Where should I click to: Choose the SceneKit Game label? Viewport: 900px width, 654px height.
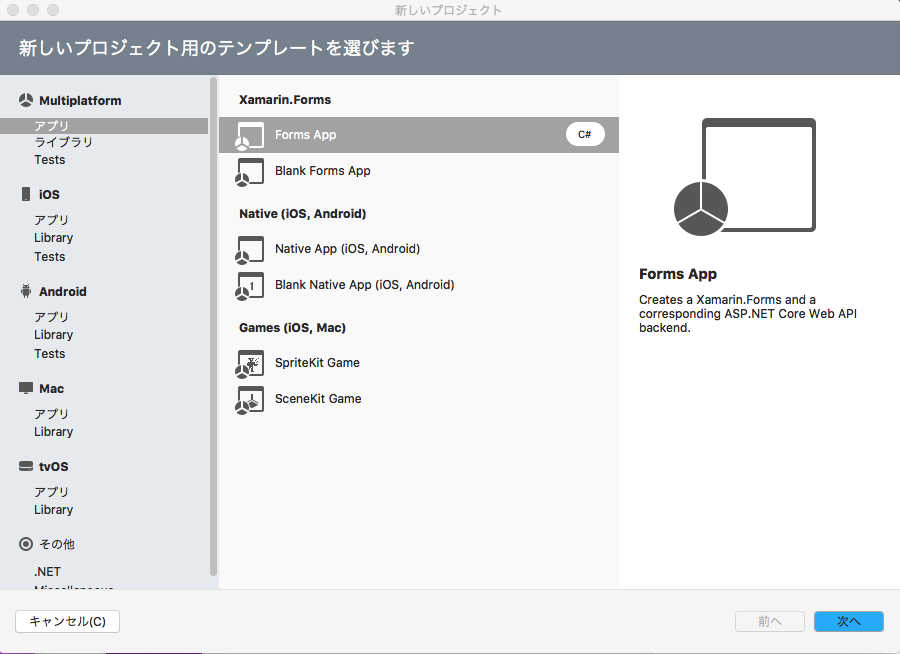(318, 399)
